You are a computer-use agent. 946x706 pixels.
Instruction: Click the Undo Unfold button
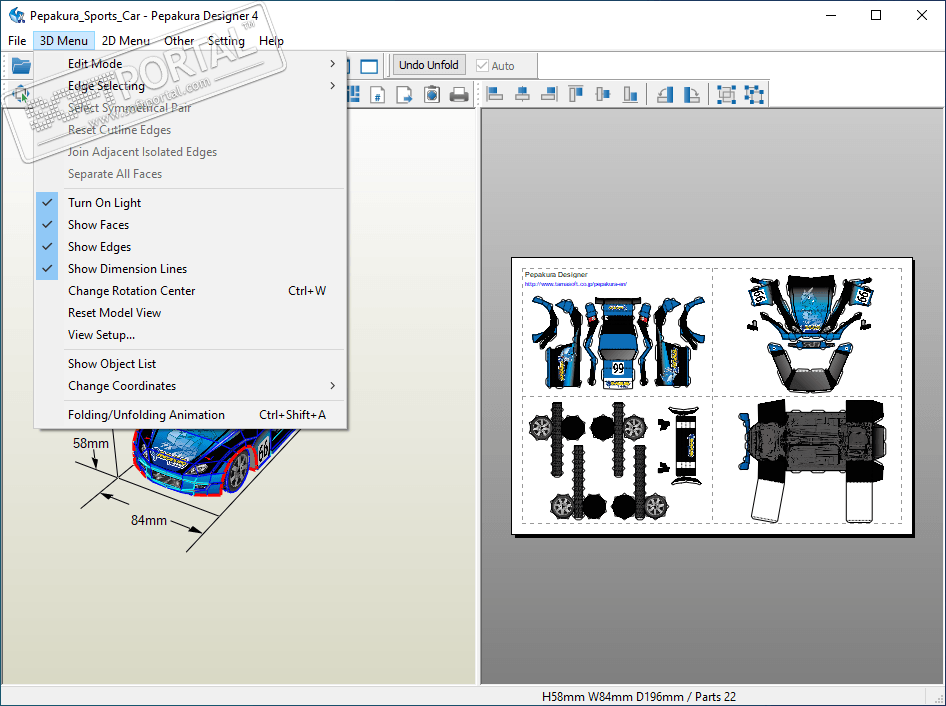tap(428, 65)
